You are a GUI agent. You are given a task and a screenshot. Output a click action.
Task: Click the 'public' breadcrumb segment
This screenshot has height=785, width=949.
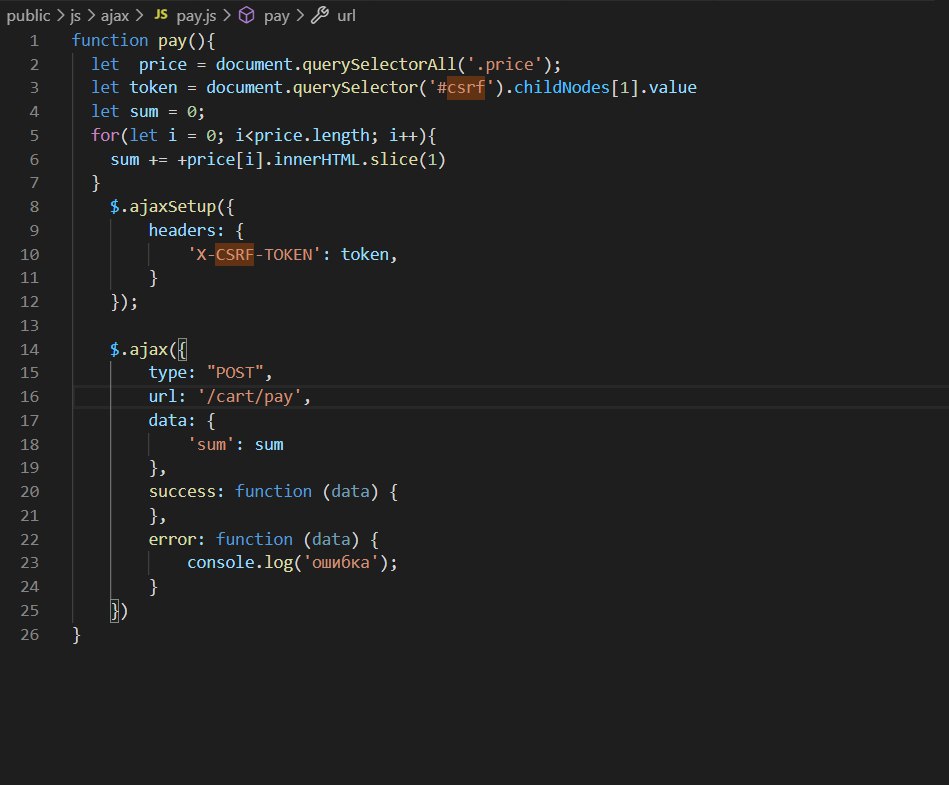[x=28, y=16]
